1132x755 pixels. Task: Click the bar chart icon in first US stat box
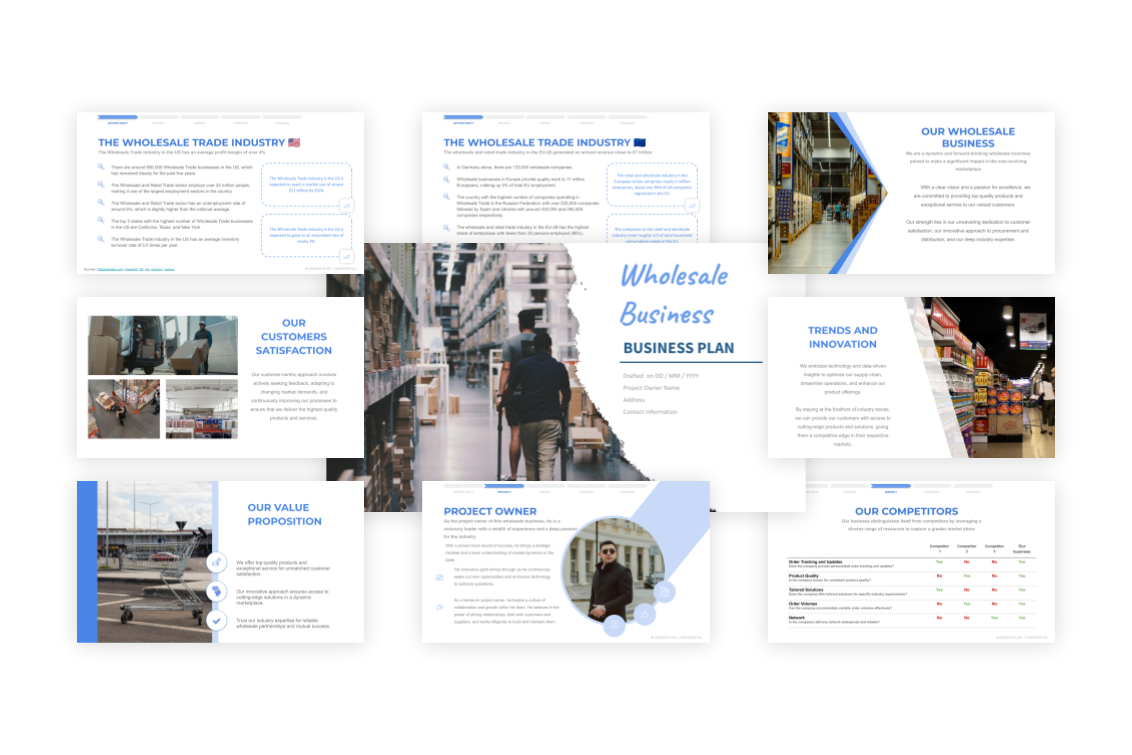tap(346, 204)
